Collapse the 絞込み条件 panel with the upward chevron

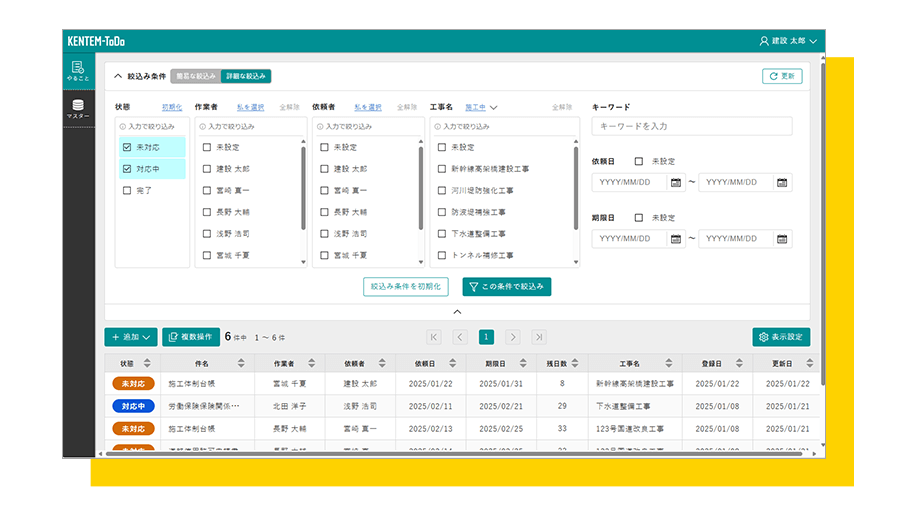click(x=119, y=76)
